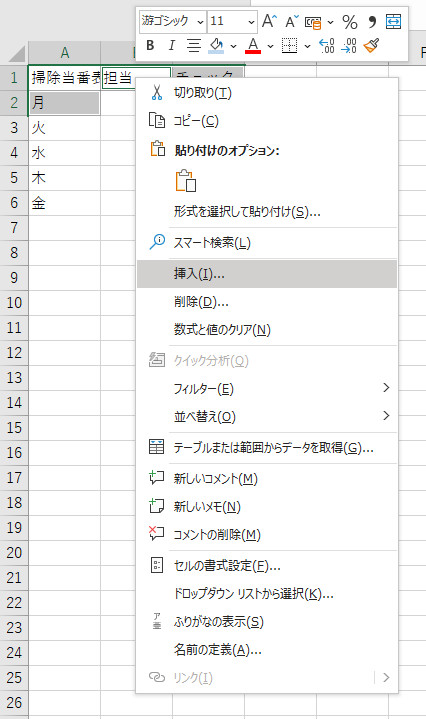Click the format painter brush icon
The height and width of the screenshot is (719, 426).
[x=371, y=45]
